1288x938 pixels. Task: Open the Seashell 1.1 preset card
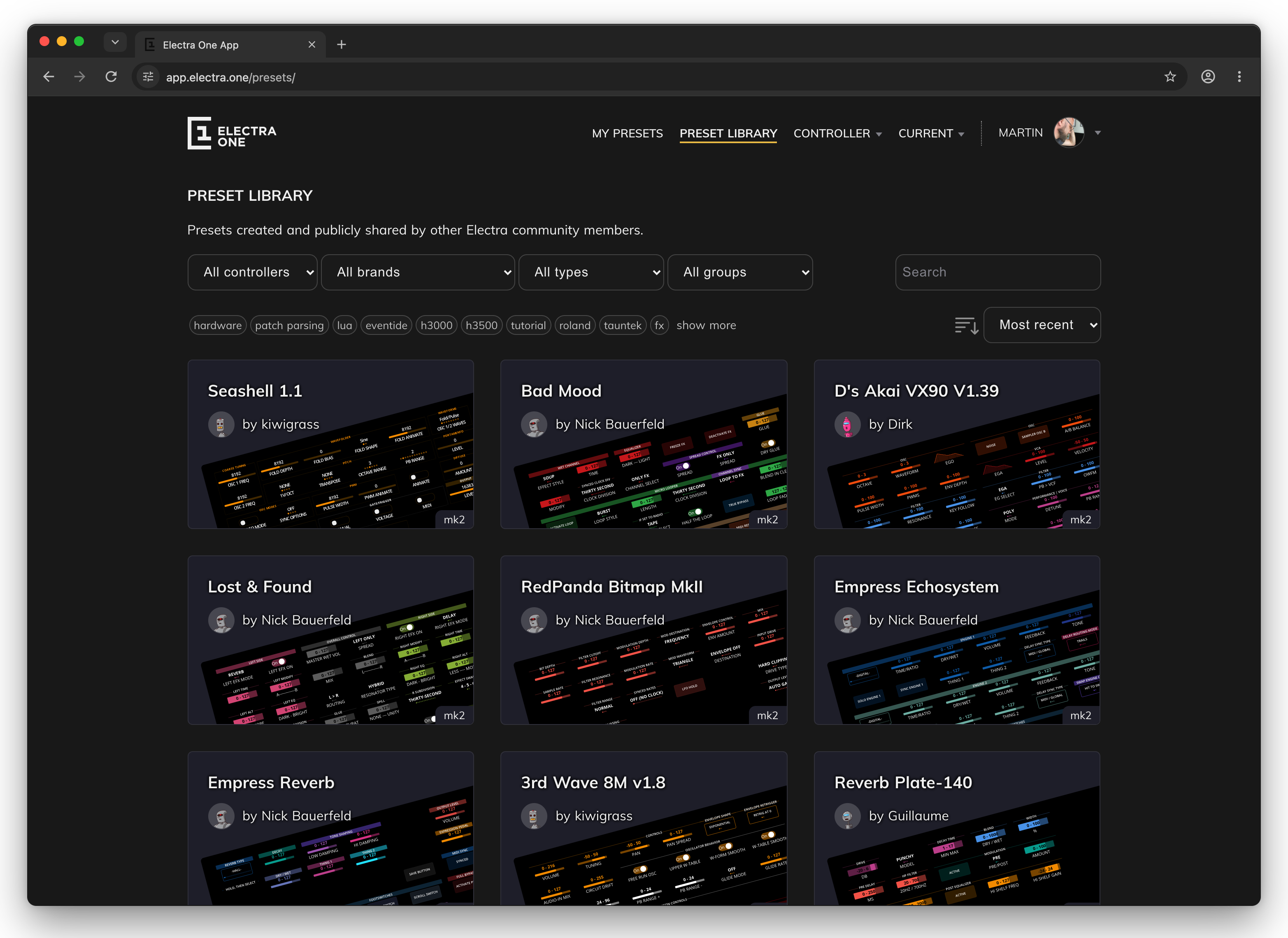pos(330,444)
